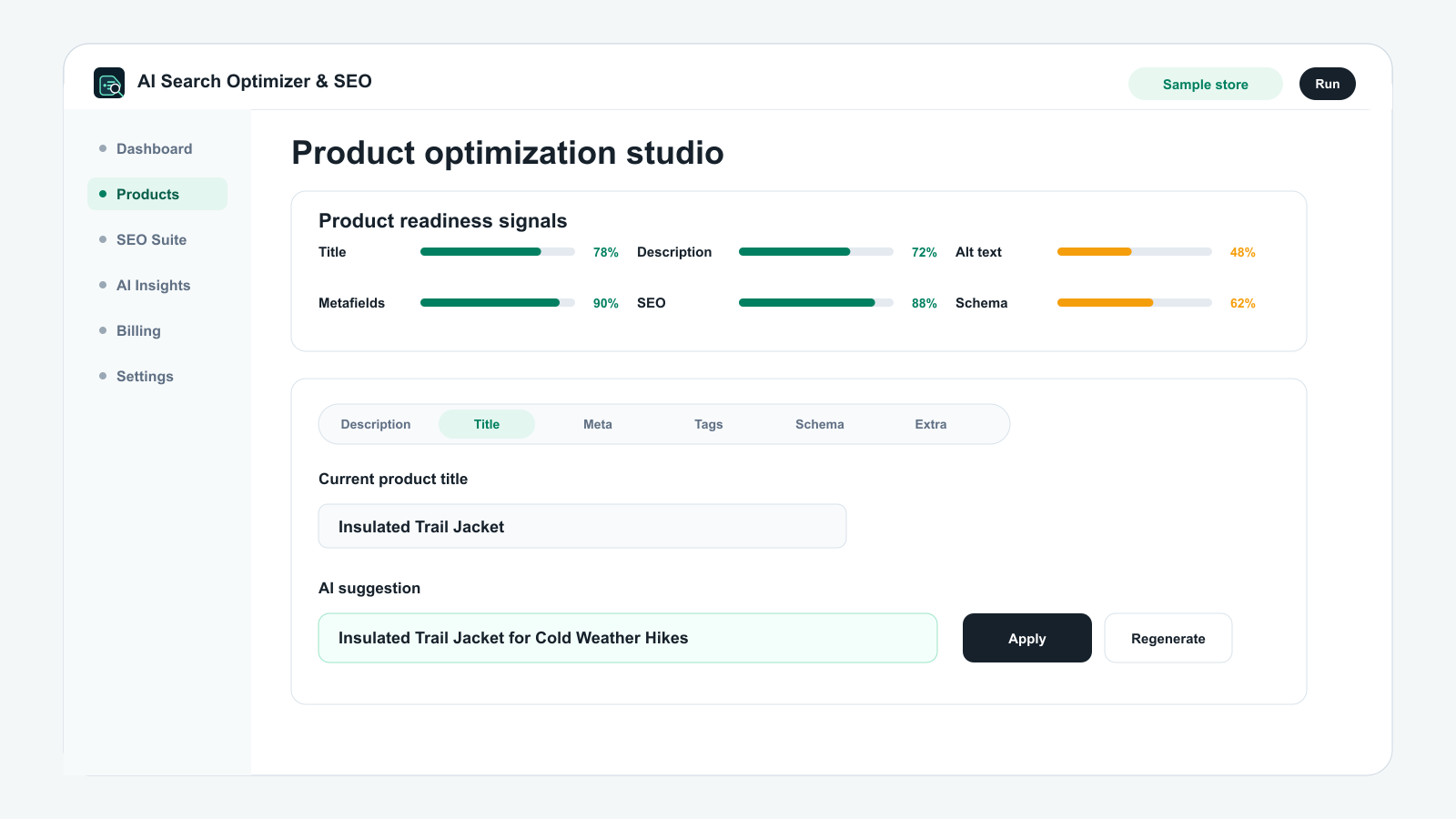The width and height of the screenshot is (1456, 819).
Task: Click the 78% Title score value
Action: (x=606, y=252)
